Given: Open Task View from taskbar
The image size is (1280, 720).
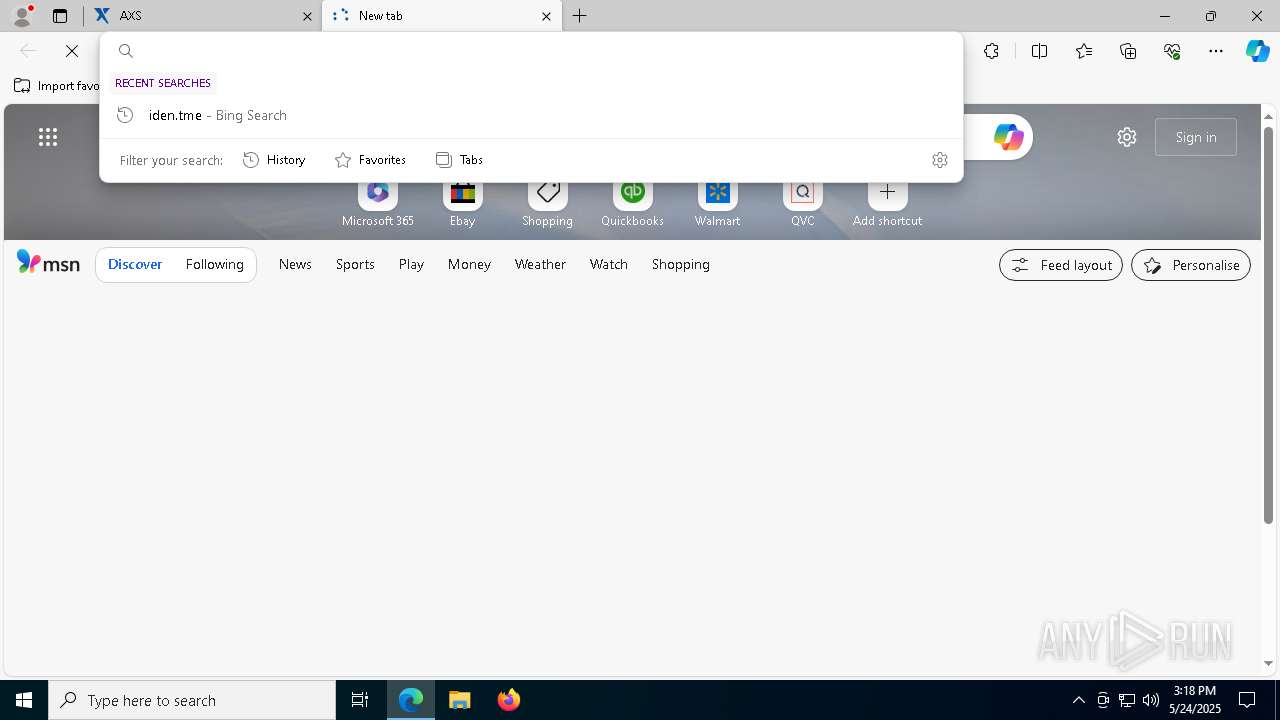Looking at the screenshot, I should pyautogui.click(x=360, y=700).
